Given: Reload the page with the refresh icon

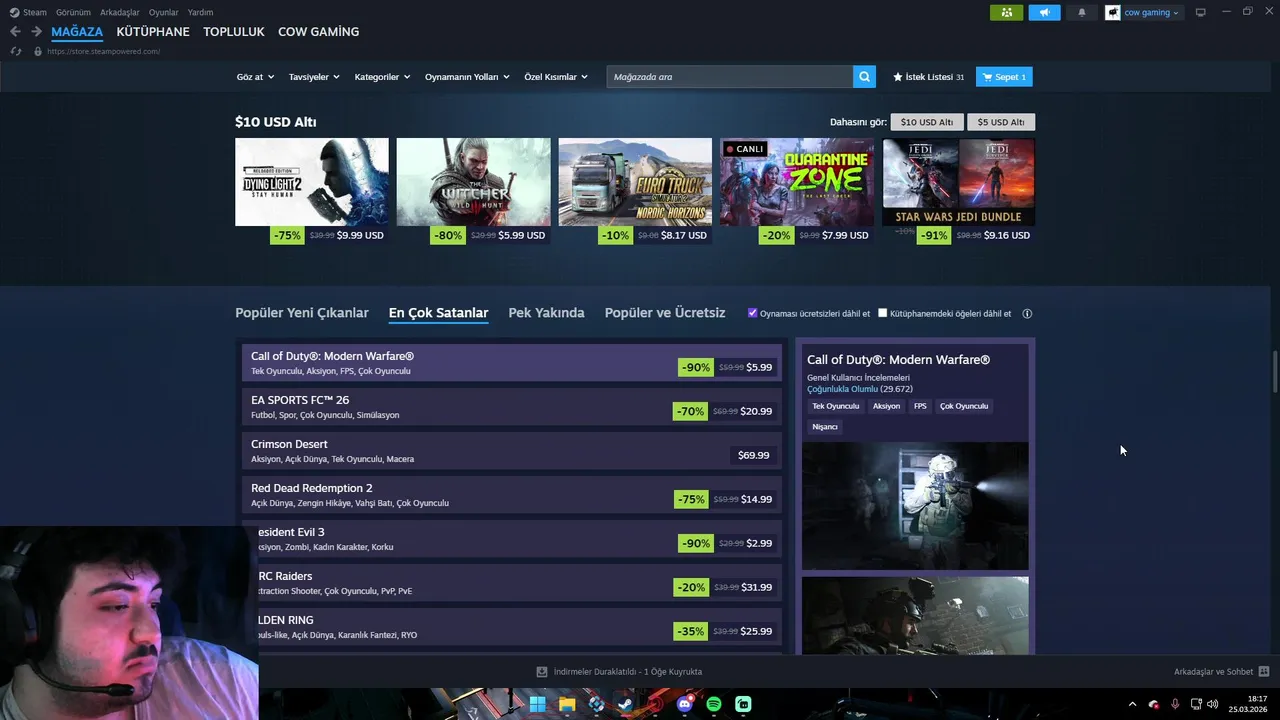Looking at the screenshot, I should (15, 51).
